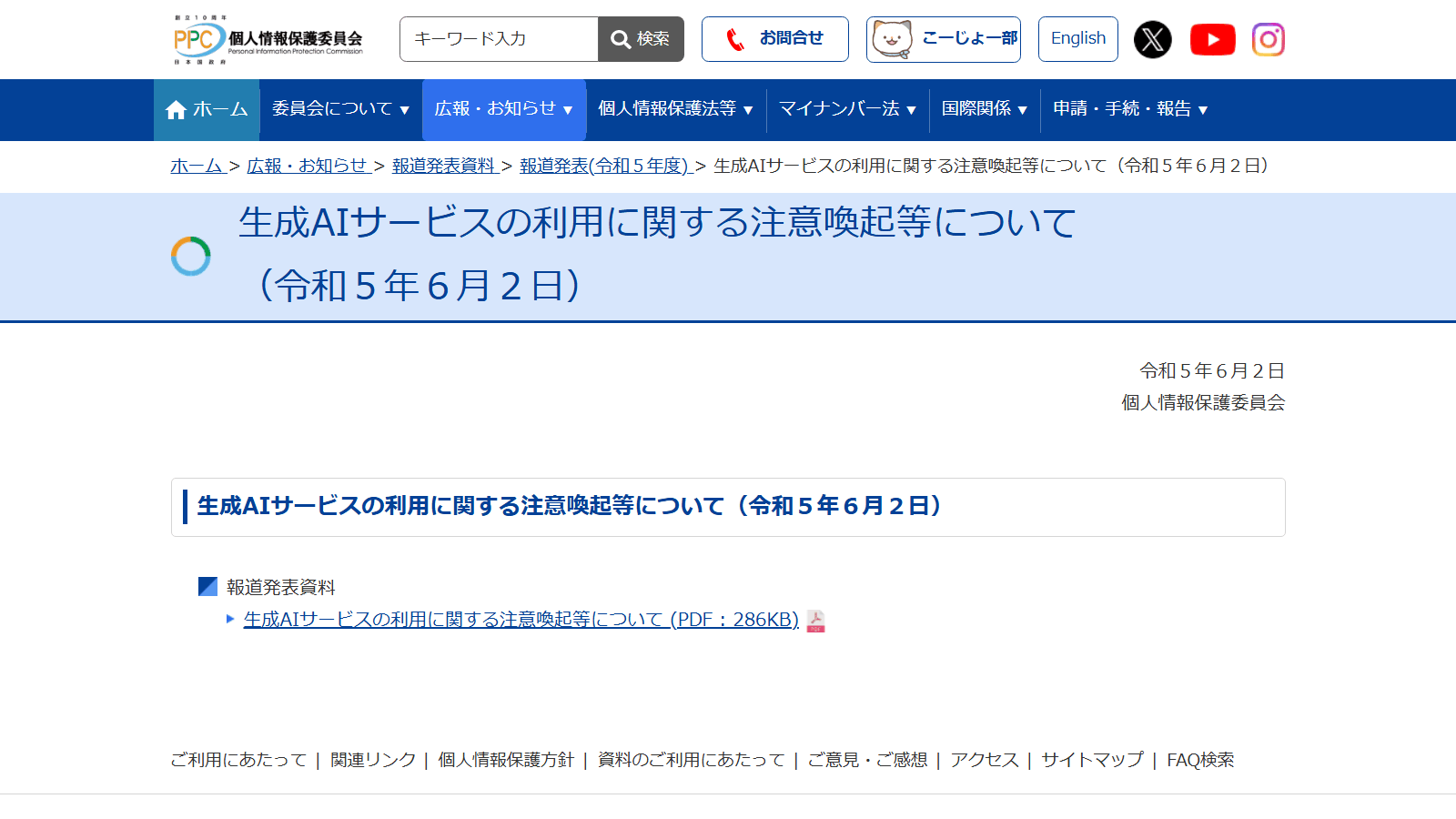This screenshot has width=1456, height=819.
Task: Open the ご利用にあたって footer link
Action: pos(238,760)
